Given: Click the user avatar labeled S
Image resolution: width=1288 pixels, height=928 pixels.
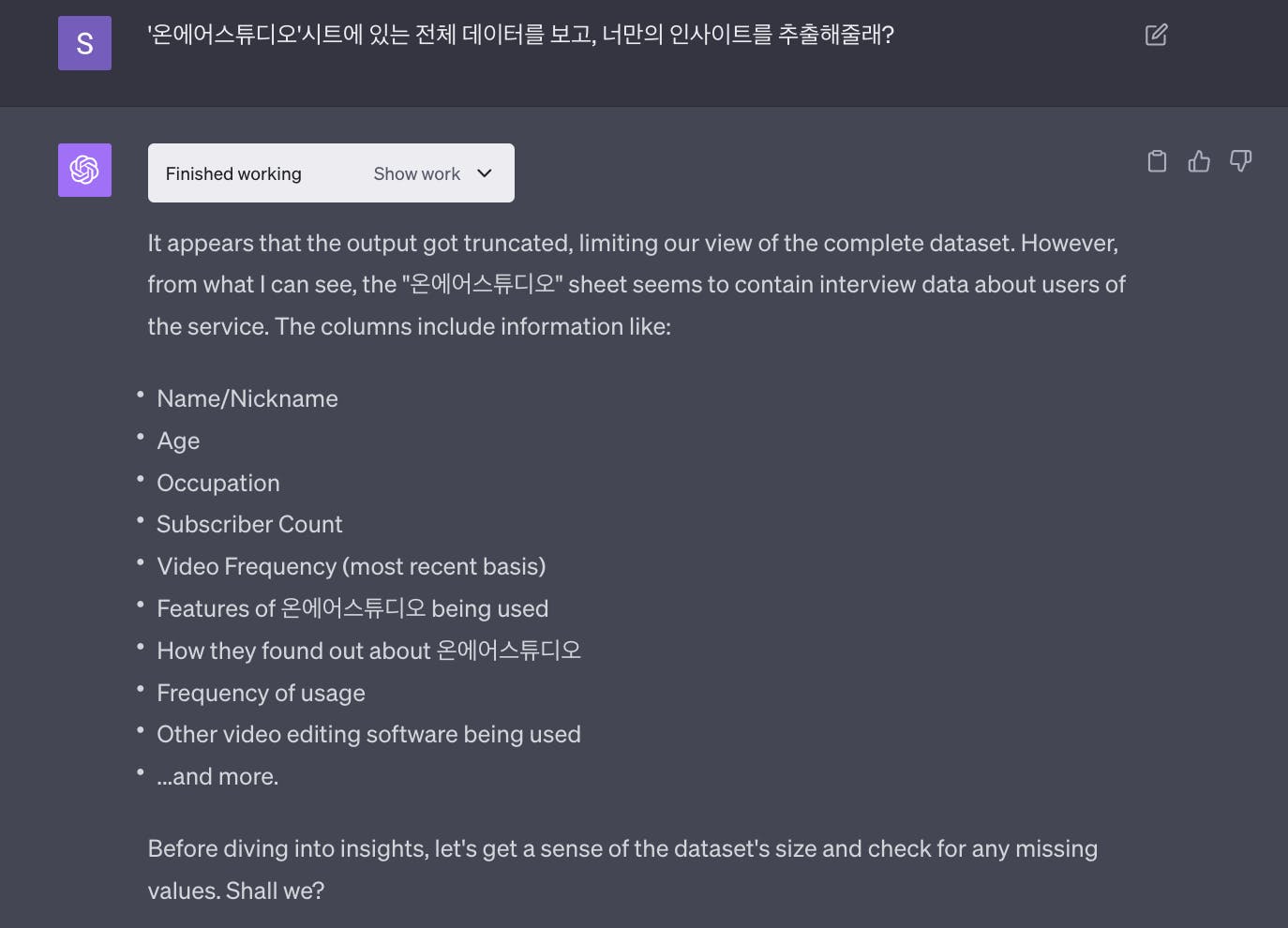Looking at the screenshot, I should click(x=84, y=43).
